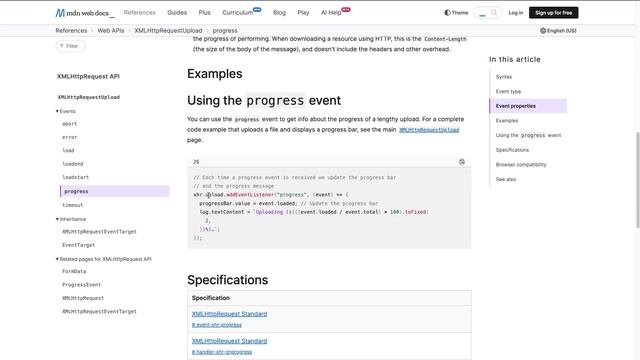Open second XMLHttpRequest Standard spec link
This screenshot has width=640, height=360.
[x=229, y=341]
